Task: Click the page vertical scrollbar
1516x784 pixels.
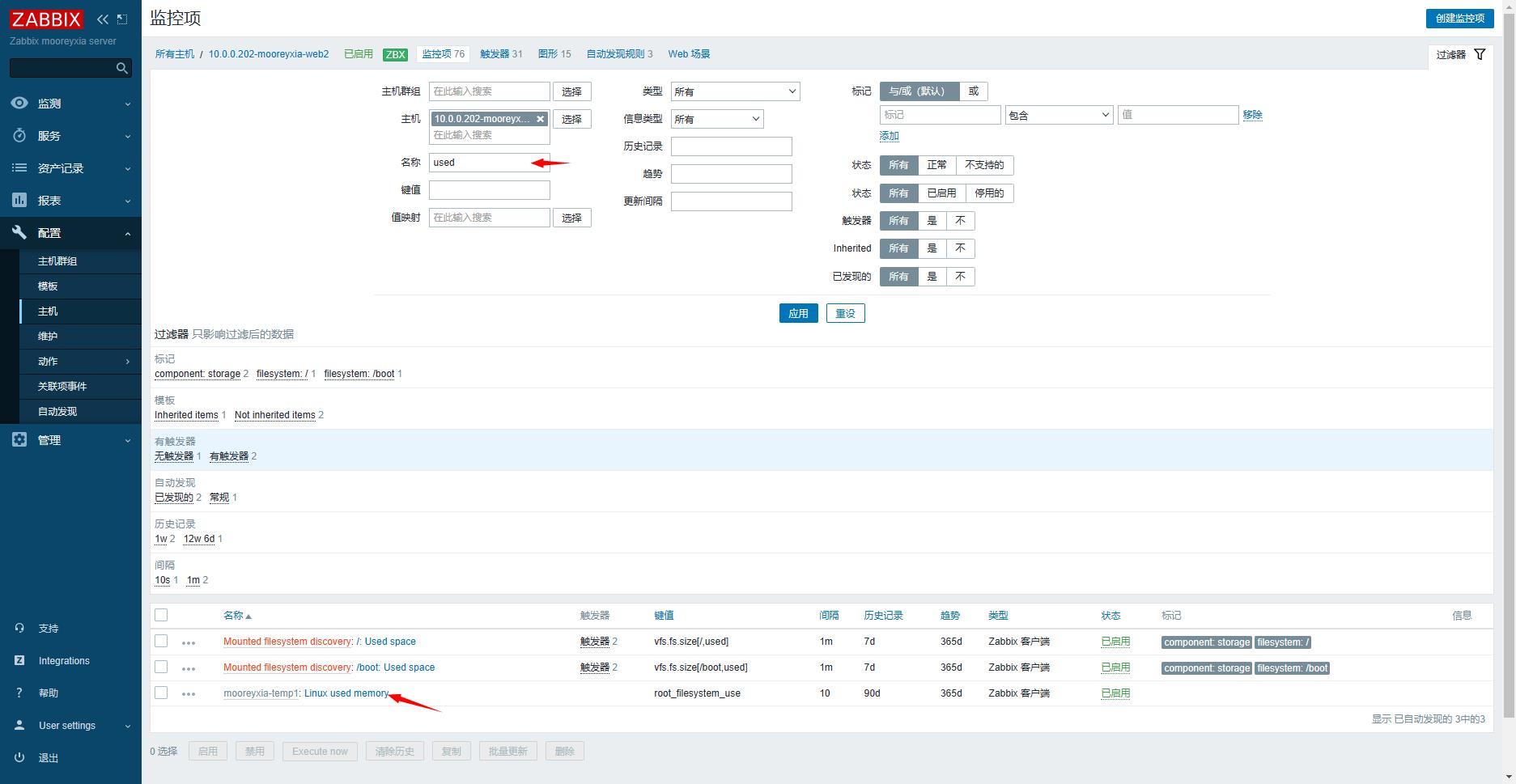Action: [1509, 364]
